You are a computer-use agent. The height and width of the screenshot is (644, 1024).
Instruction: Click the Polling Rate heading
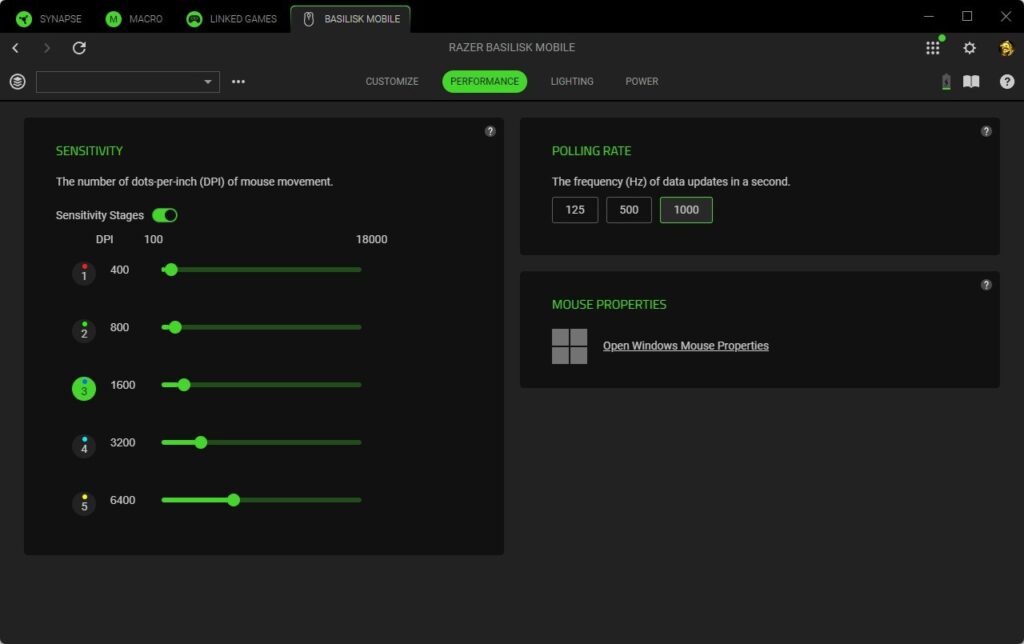592,151
